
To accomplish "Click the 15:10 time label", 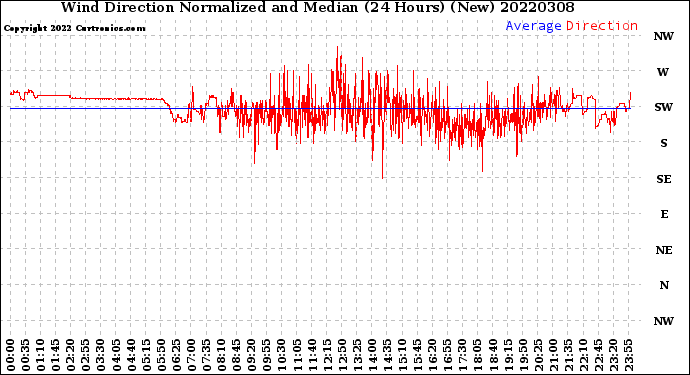I will [402, 355].
